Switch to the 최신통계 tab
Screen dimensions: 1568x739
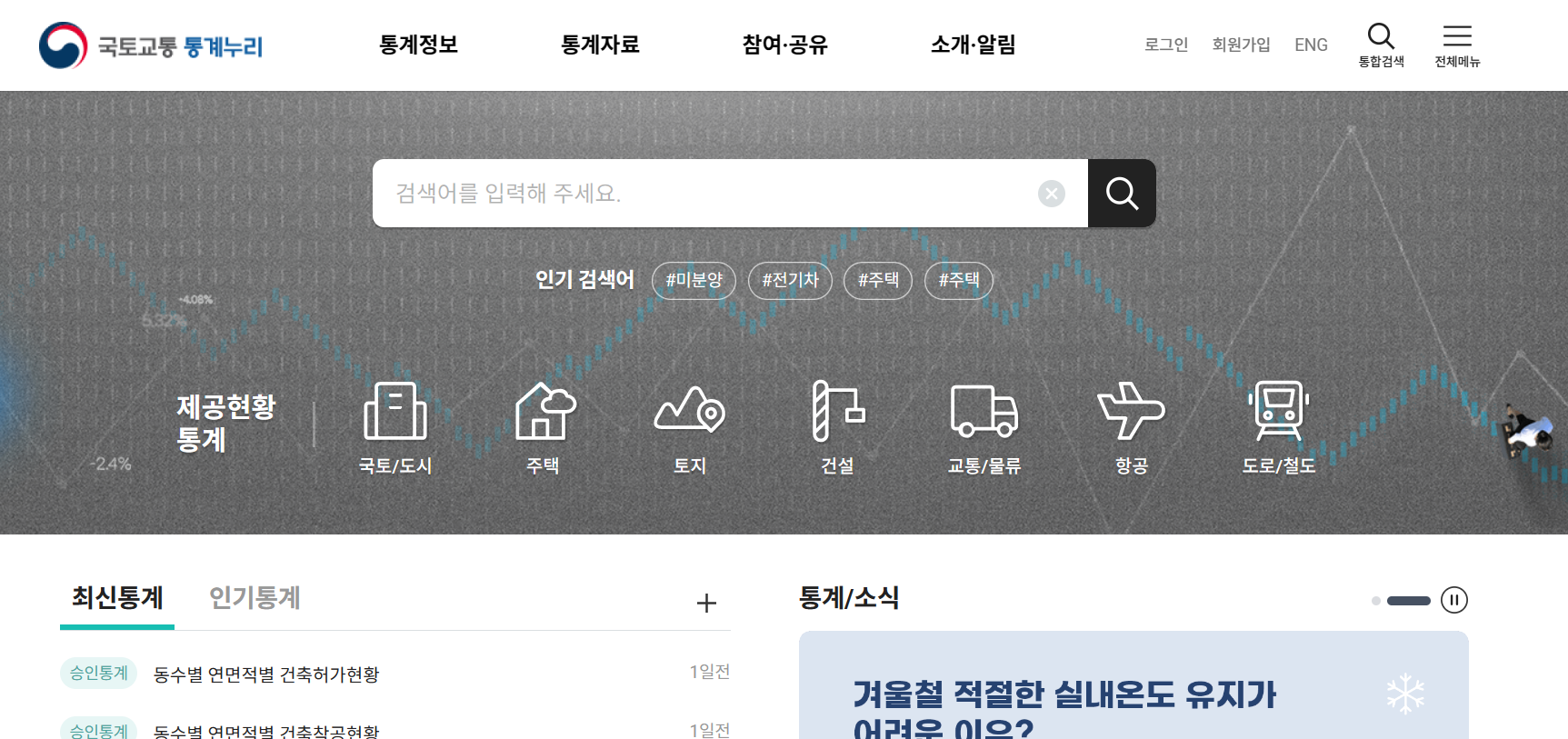click(x=117, y=598)
